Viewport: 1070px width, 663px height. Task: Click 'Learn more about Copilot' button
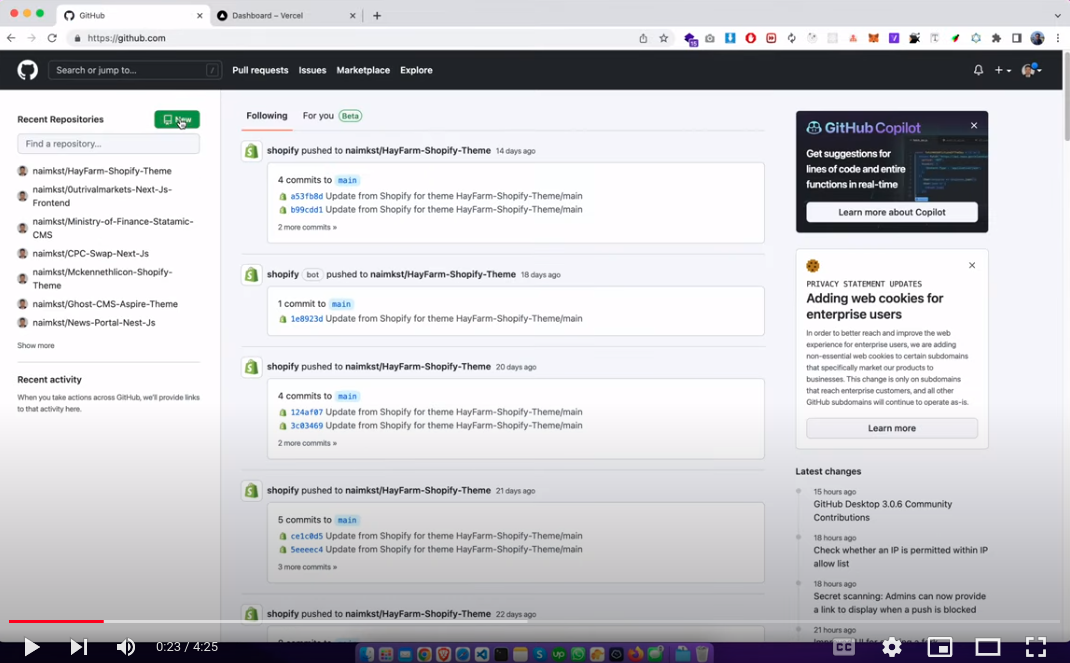(891, 212)
